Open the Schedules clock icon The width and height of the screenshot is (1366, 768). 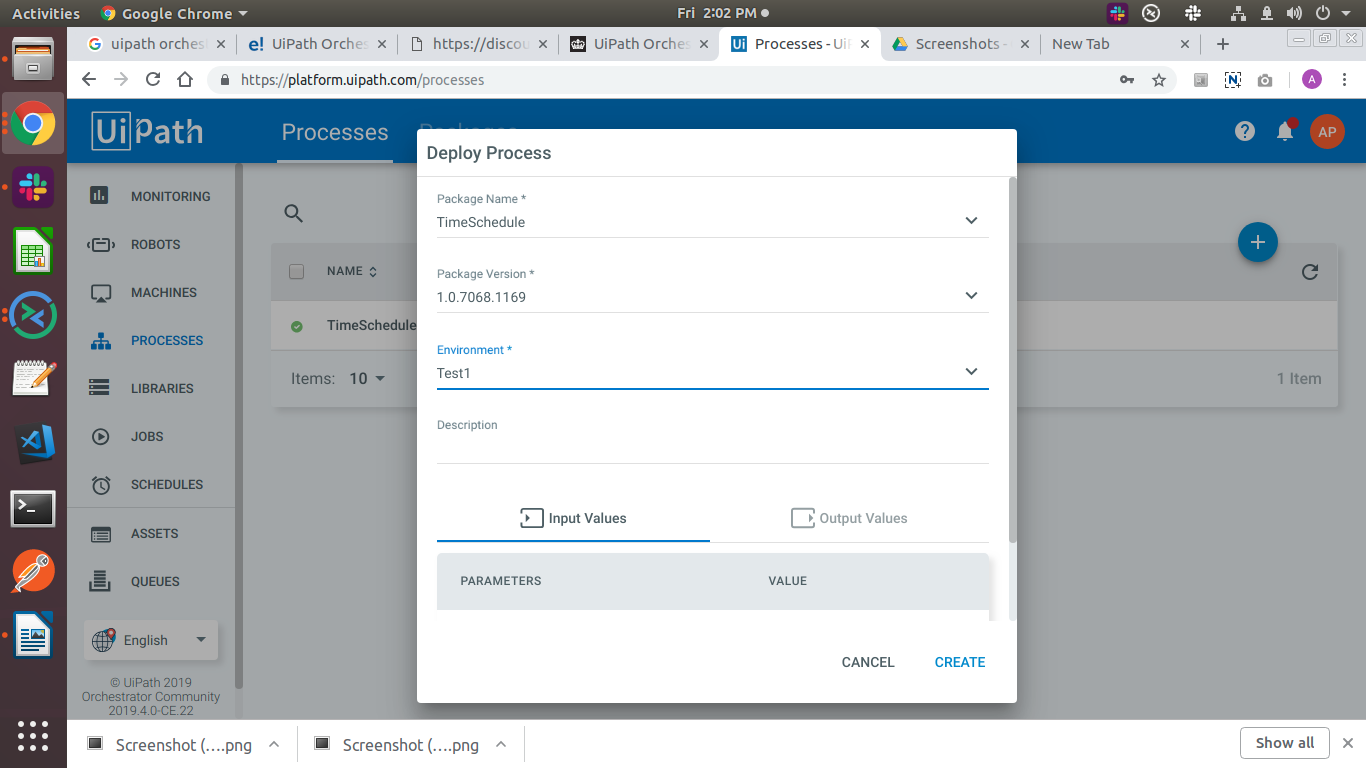click(x=100, y=485)
